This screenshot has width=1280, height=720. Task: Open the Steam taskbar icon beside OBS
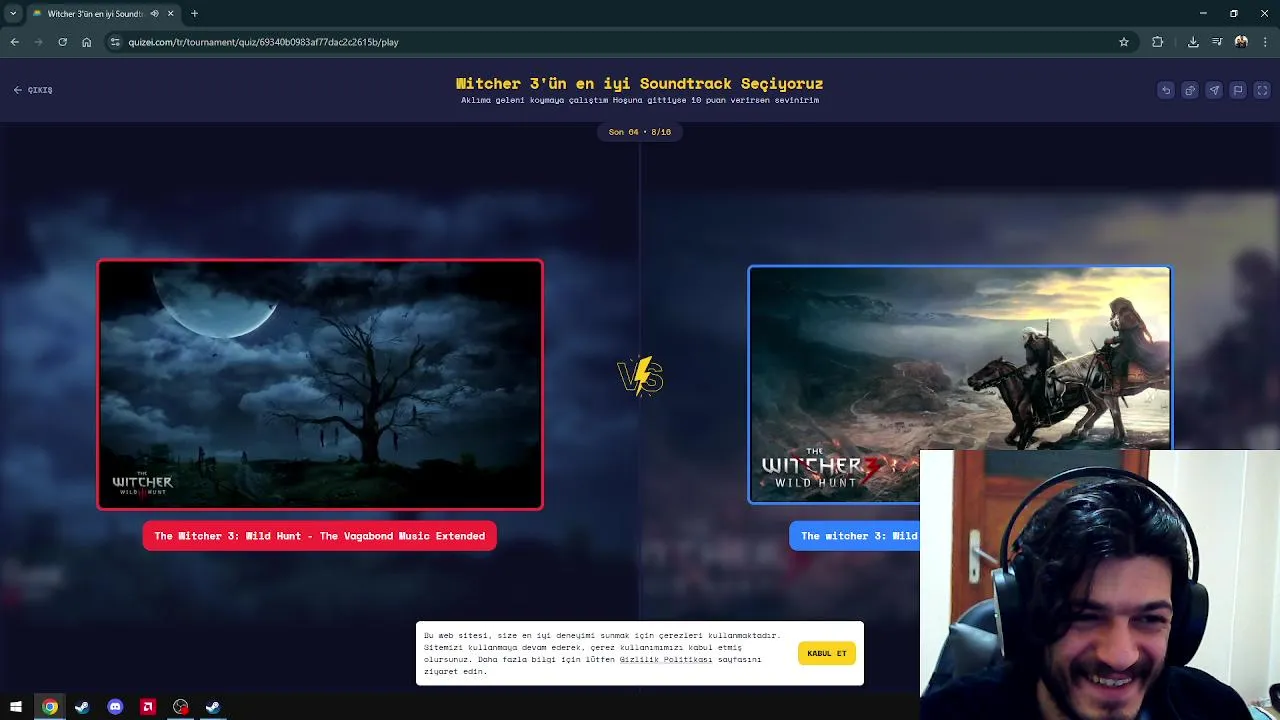213,707
